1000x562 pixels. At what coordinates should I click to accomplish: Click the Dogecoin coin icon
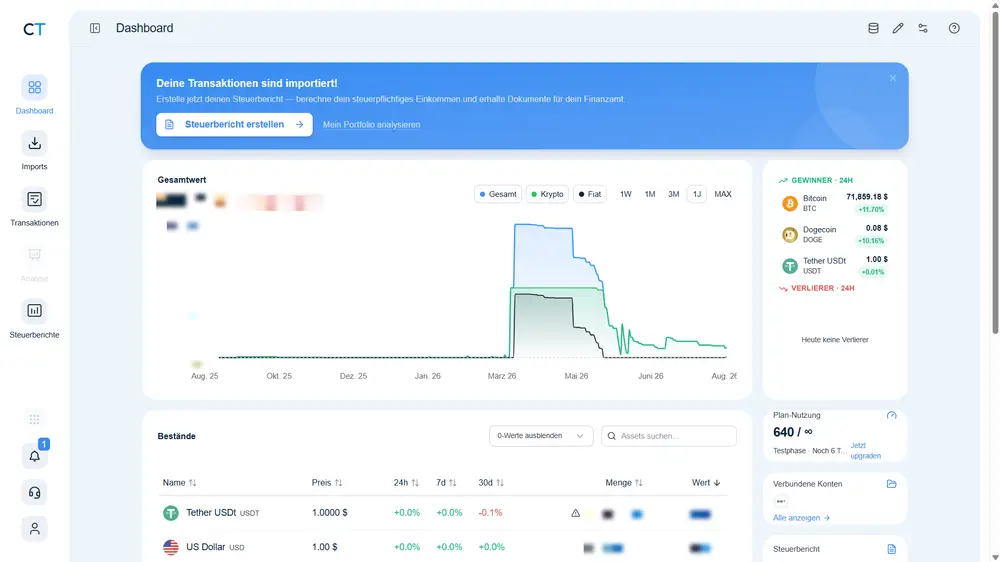click(x=790, y=235)
